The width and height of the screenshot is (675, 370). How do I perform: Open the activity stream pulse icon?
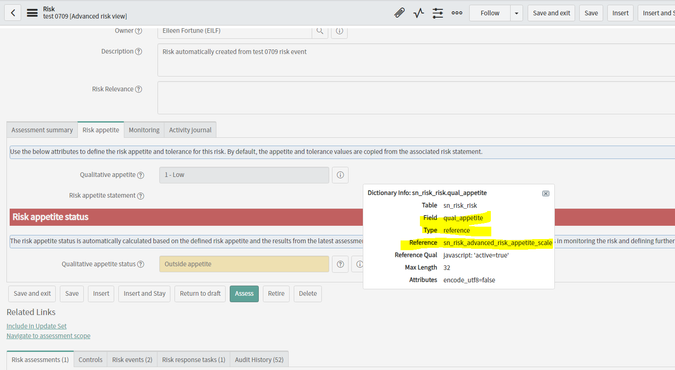tap(418, 13)
